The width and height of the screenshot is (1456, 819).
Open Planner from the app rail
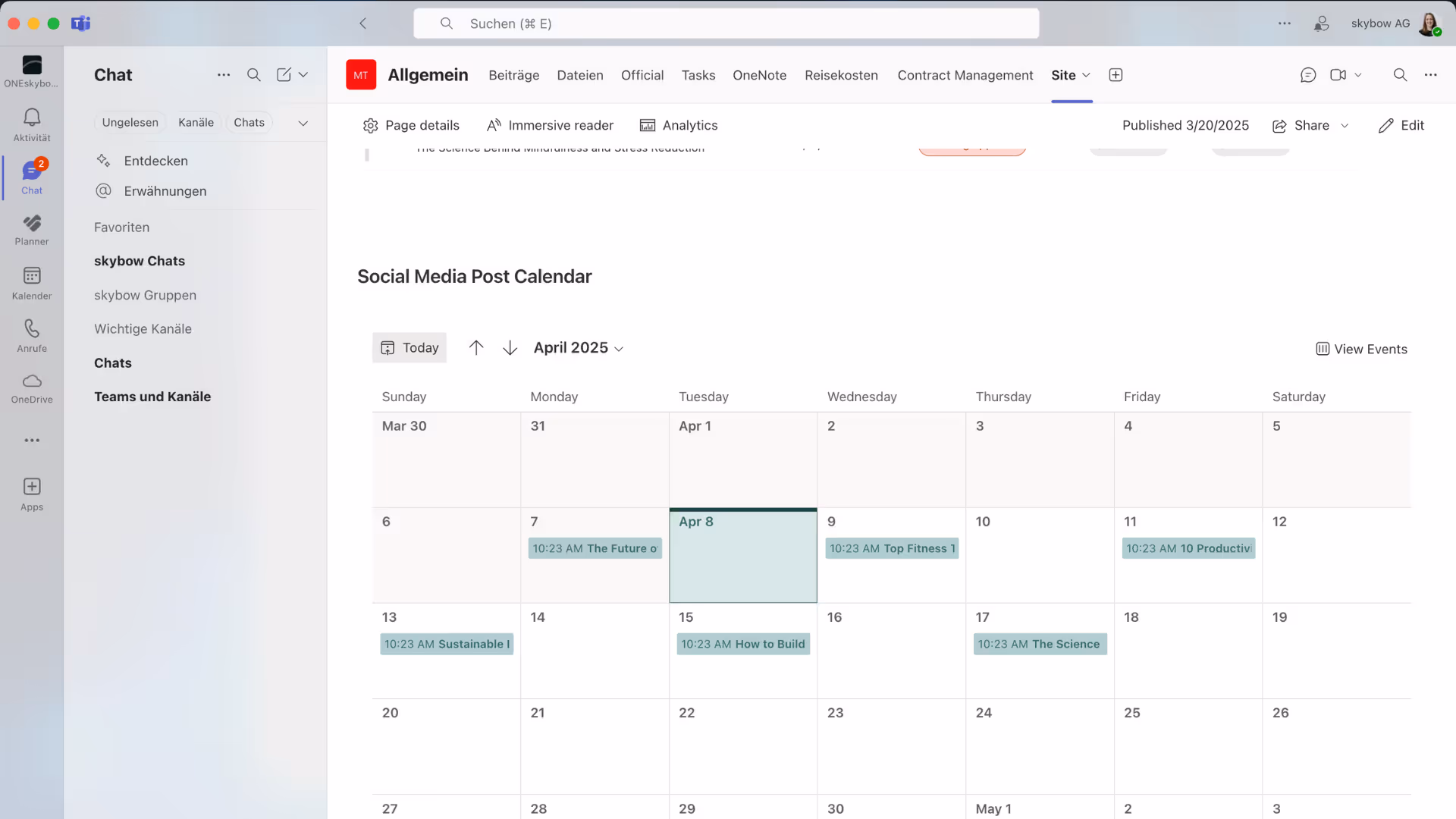[x=32, y=230]
